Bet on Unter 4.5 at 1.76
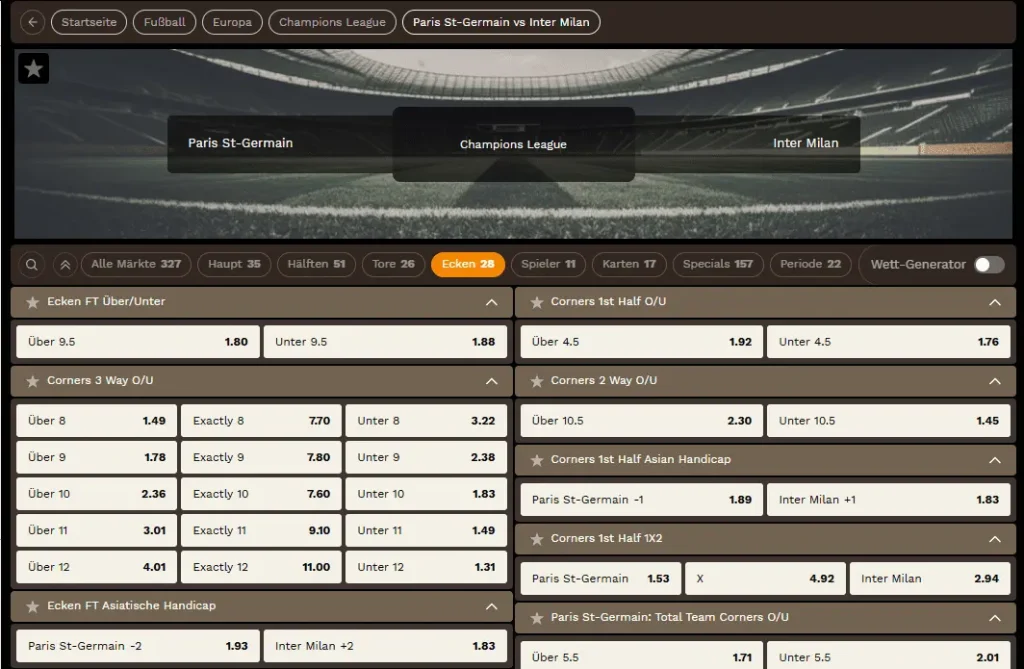1024x669 pixels. point(889,342)
